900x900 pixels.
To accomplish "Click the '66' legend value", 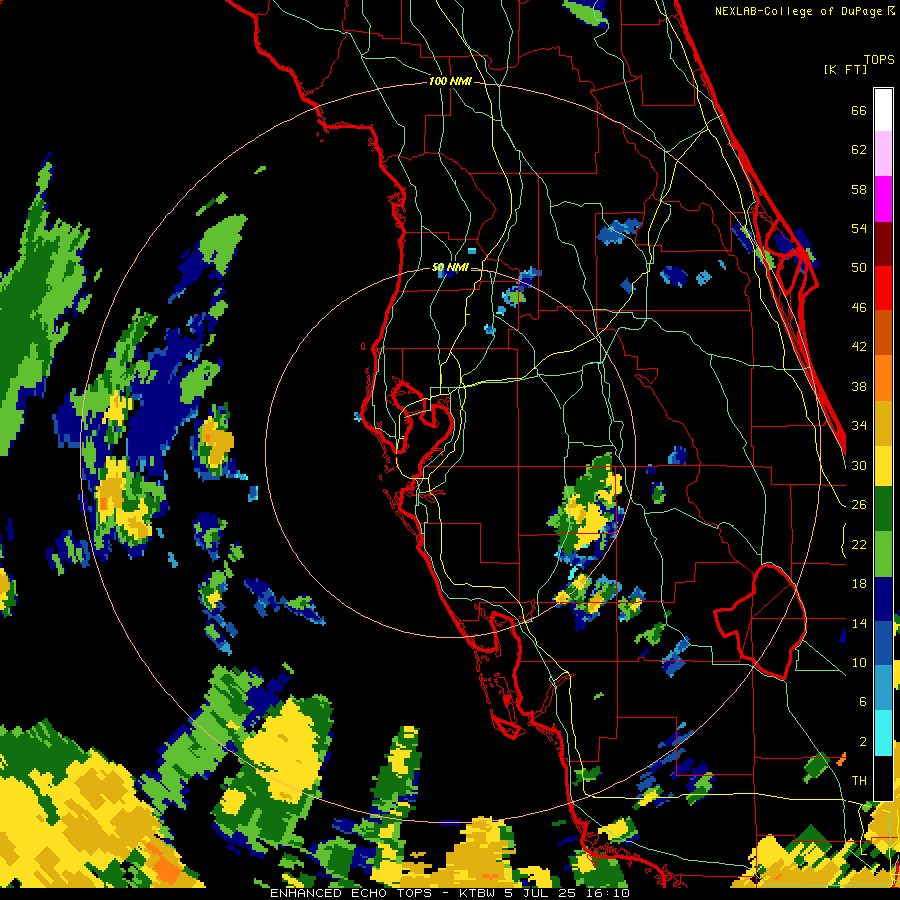I will [859, 110].
